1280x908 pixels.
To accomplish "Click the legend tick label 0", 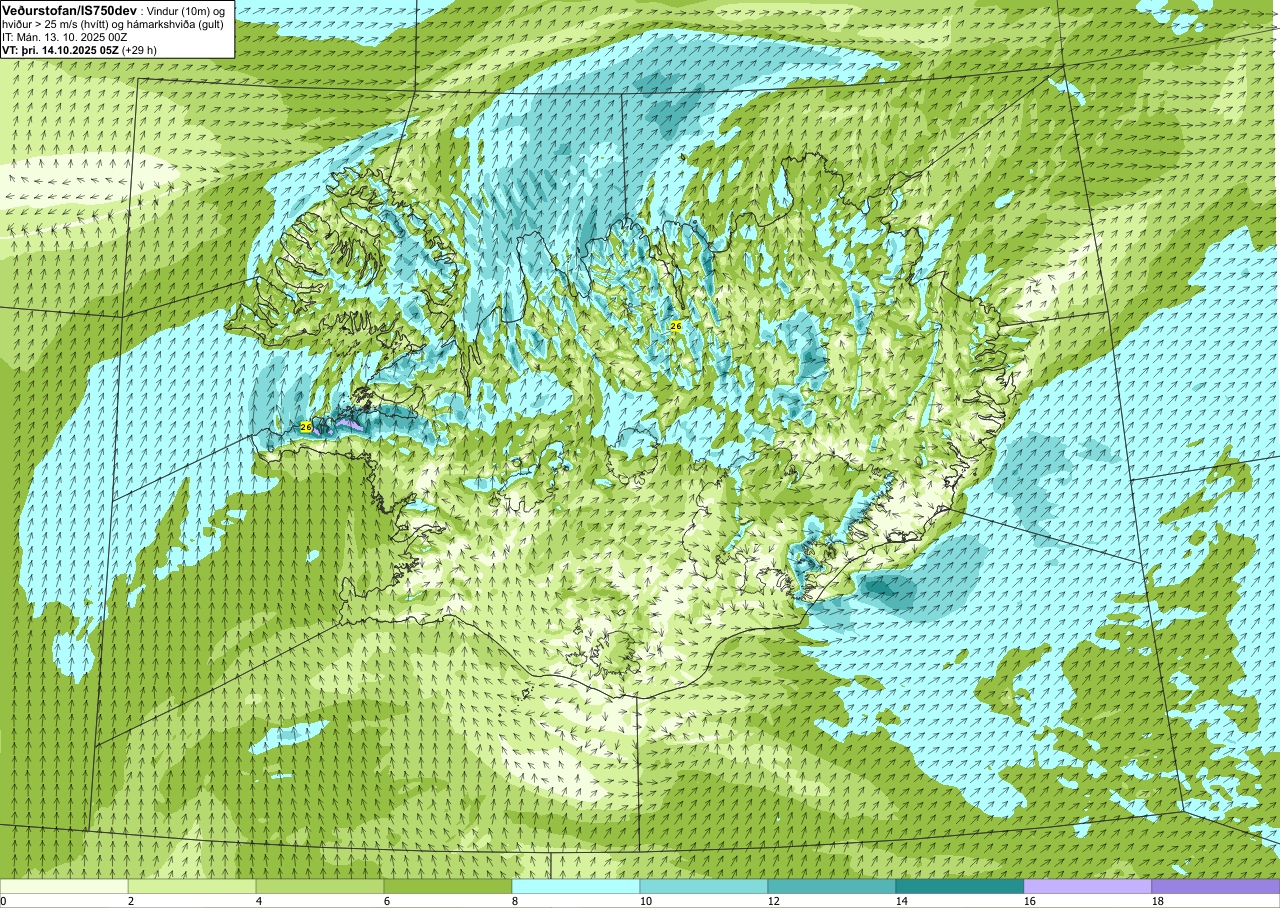I will 4,901.
